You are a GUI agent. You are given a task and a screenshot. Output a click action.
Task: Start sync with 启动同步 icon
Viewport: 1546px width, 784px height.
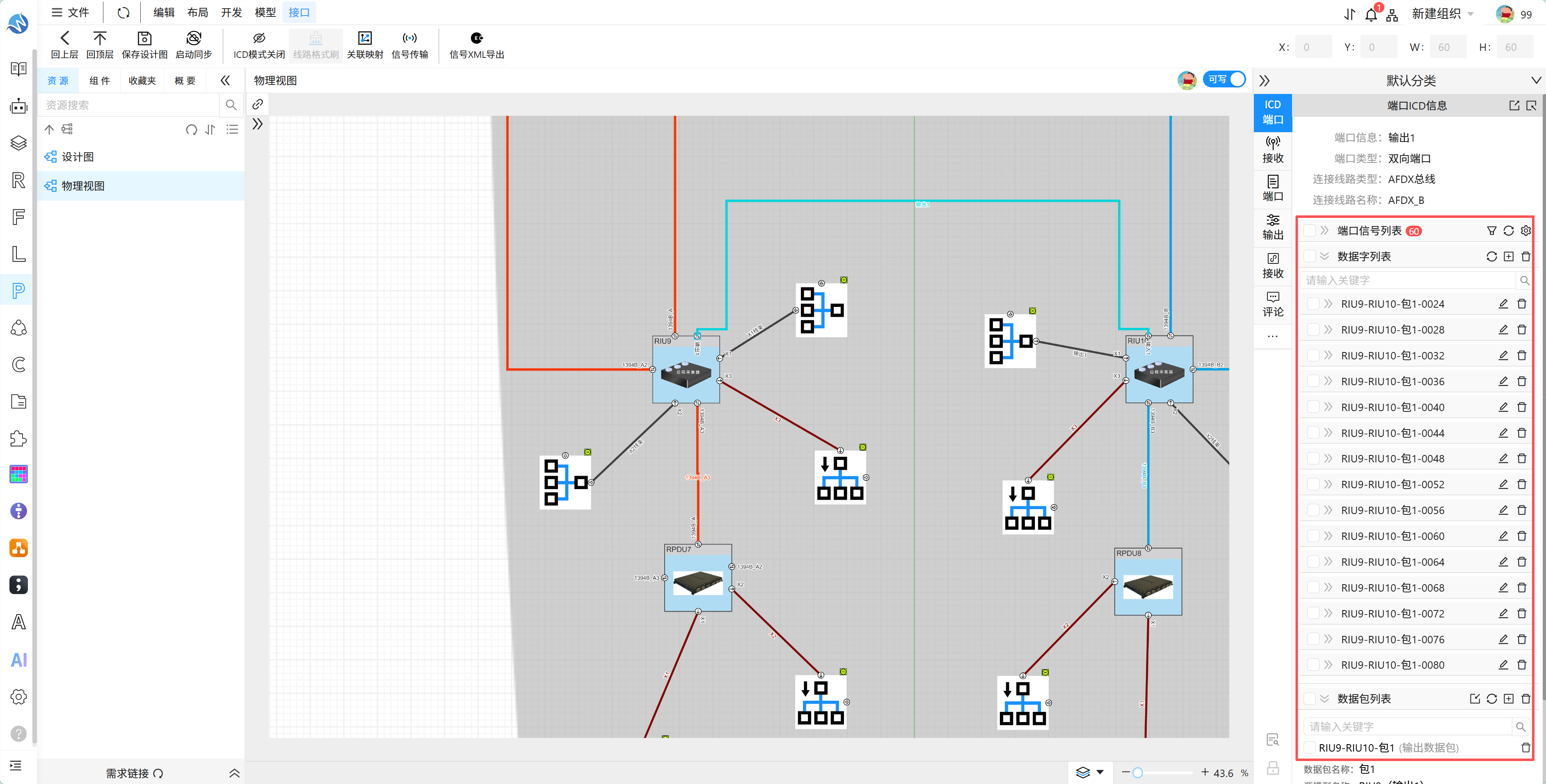pos(193,39)
